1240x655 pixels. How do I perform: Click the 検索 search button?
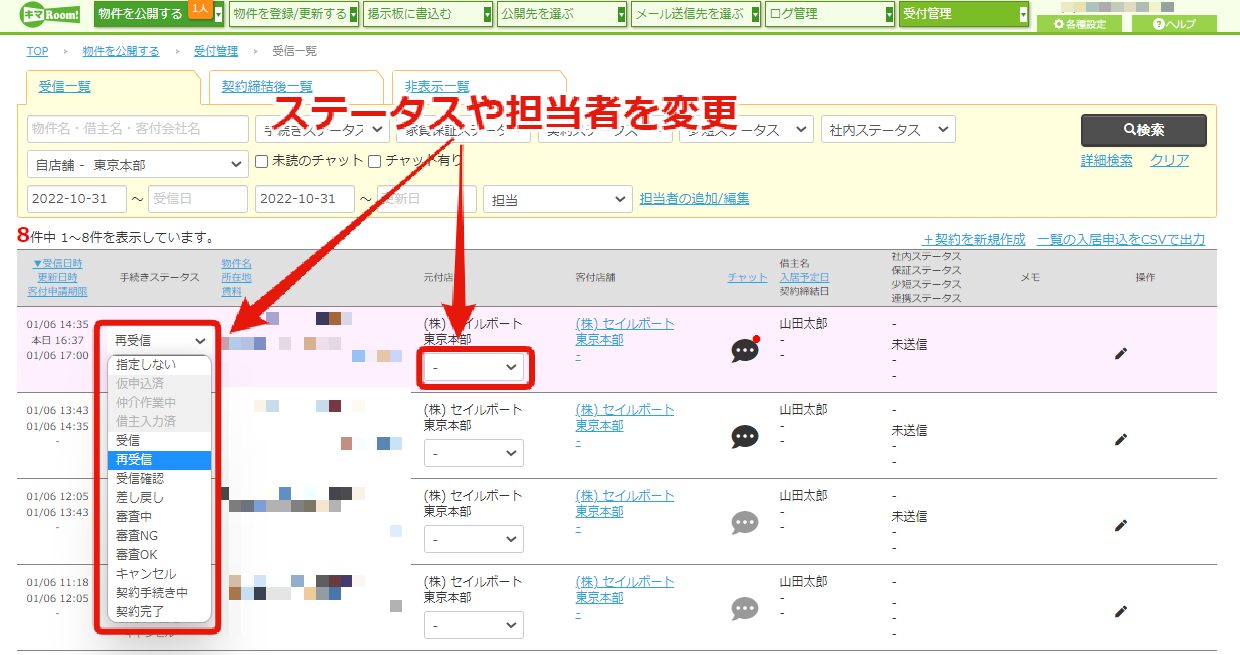coord(1143,130)
